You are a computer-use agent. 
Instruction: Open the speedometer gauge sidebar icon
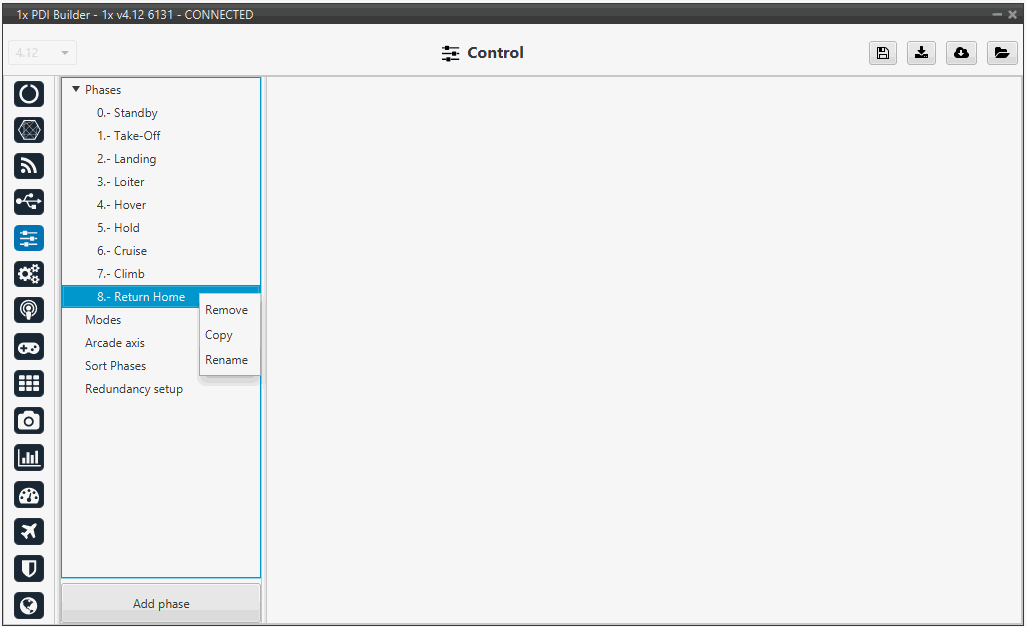coord(29,495)
